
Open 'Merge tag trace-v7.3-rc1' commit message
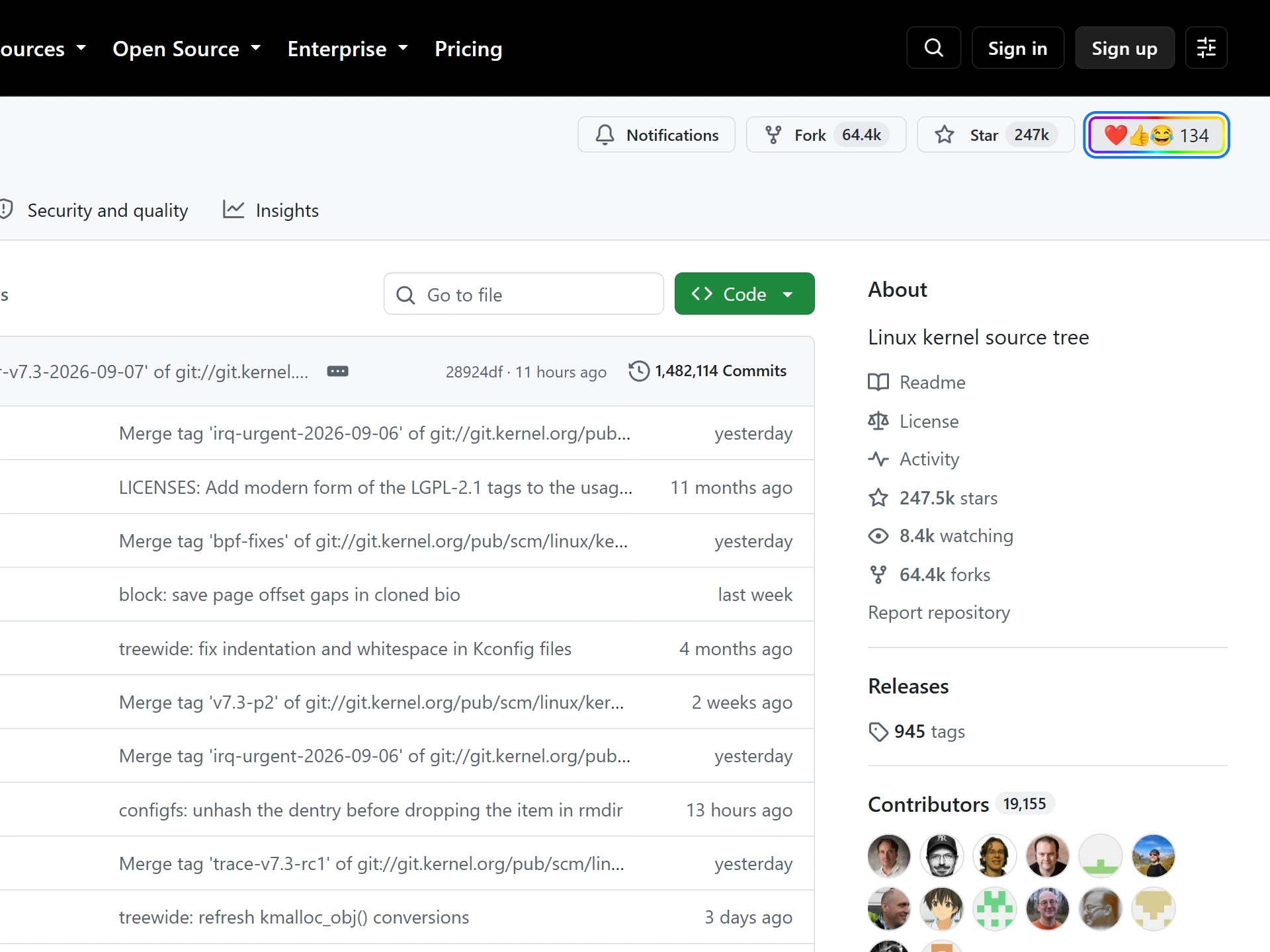372,863
